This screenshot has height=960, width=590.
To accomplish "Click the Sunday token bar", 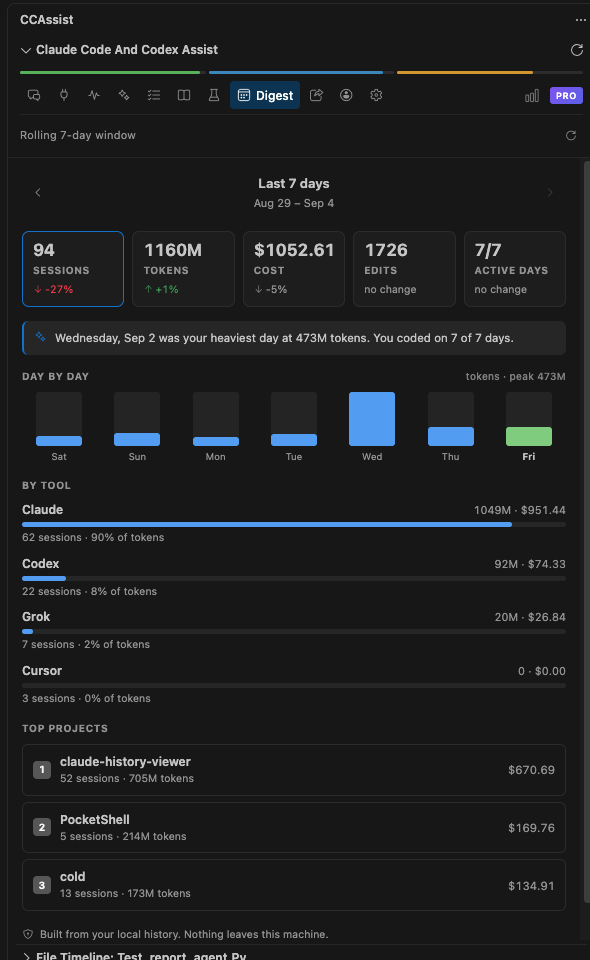I will 137,439.
